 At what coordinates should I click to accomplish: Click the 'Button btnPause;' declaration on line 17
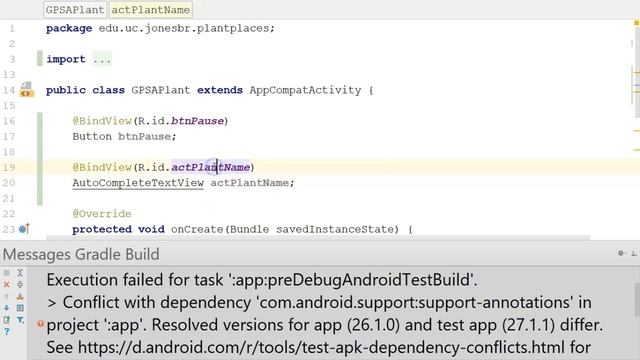tap(124, 136)
